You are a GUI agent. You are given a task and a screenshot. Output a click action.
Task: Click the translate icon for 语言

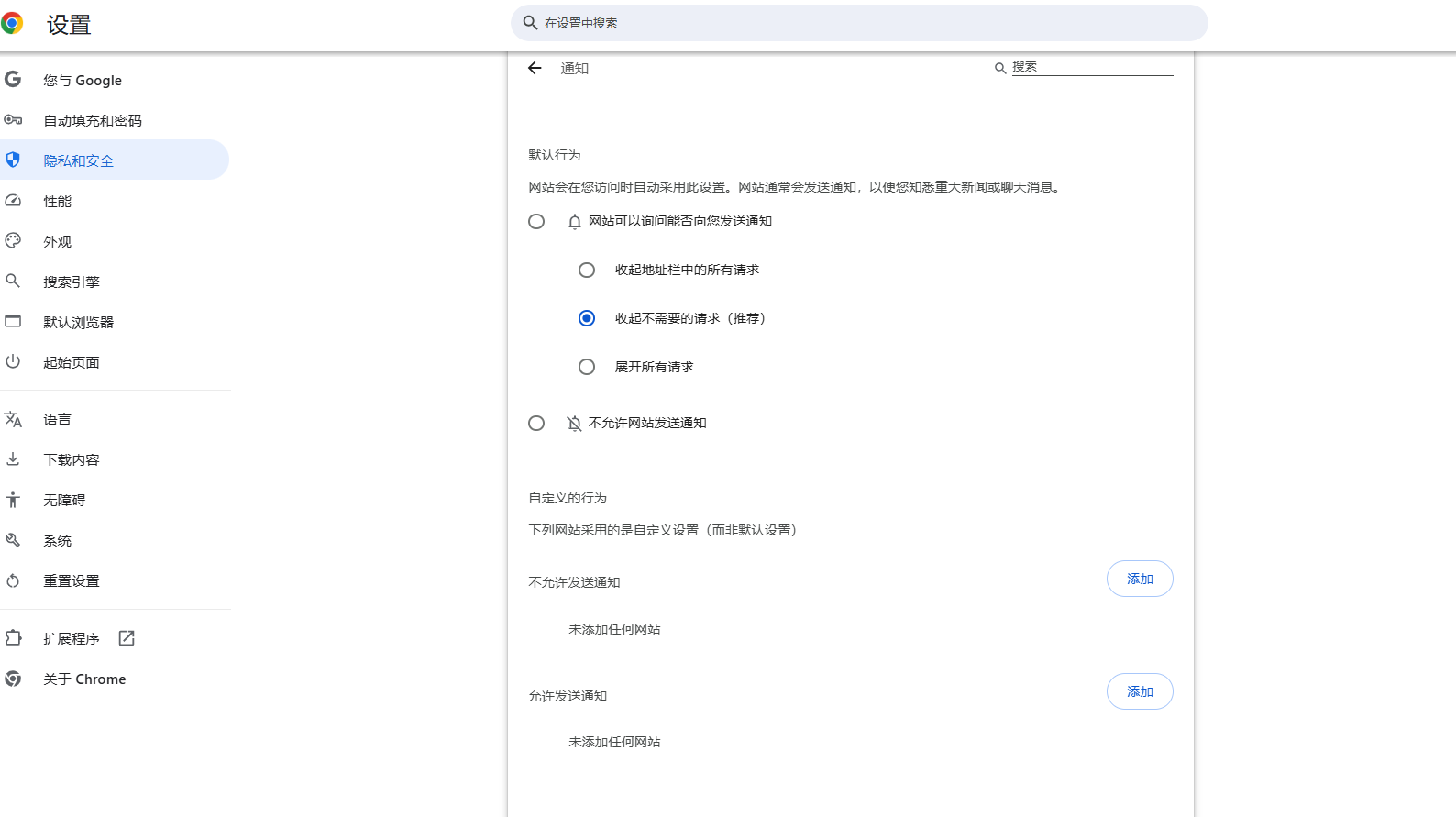click(x=13, y=419)
